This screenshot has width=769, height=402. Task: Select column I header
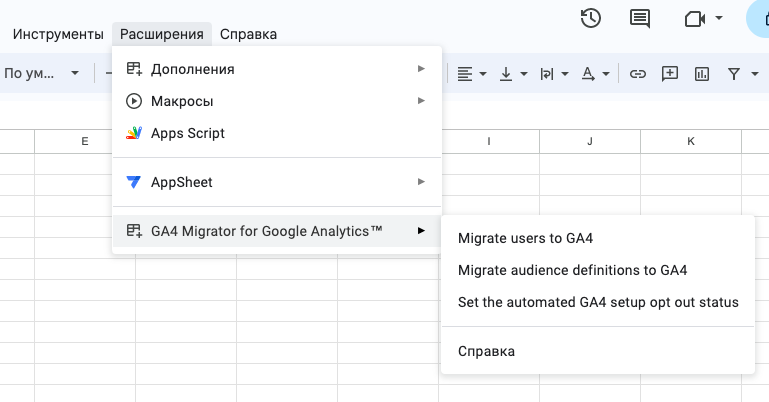tap(489, 142)
